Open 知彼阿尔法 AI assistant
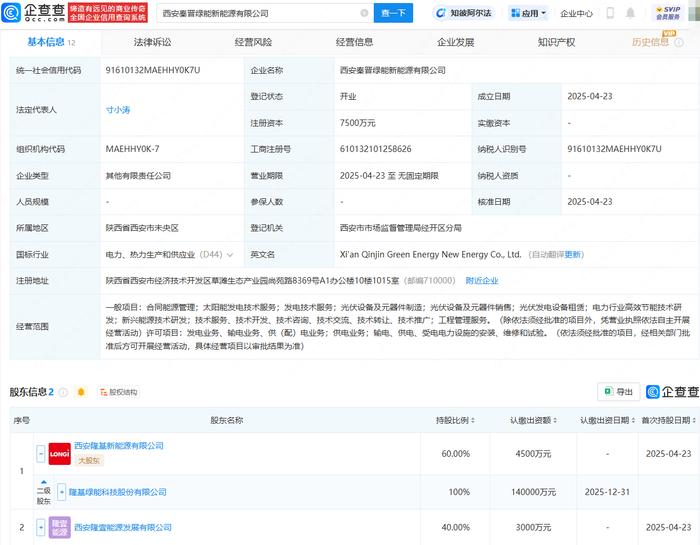The width and height of the screenshot is (700, 545). (x=464, y=13)
